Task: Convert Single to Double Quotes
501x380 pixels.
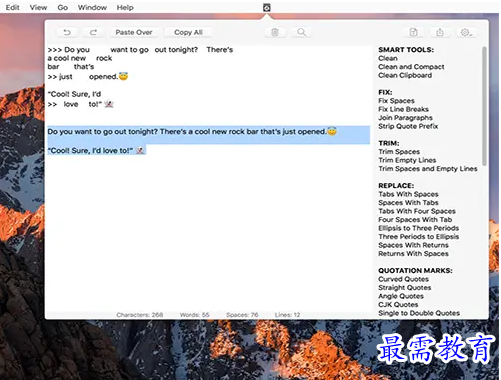Action: pos(419,313)
